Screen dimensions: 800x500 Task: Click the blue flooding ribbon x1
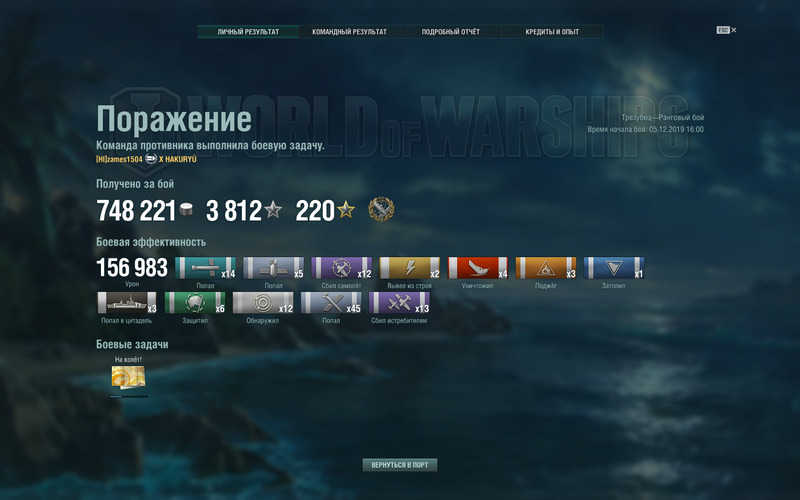(614, 268)
